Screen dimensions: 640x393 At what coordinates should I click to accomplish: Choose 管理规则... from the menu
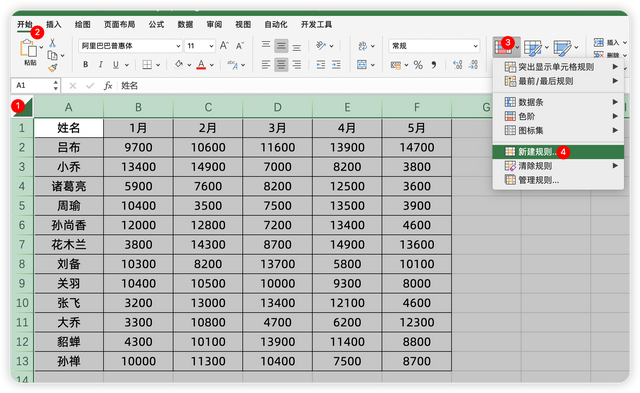point(558,180)
